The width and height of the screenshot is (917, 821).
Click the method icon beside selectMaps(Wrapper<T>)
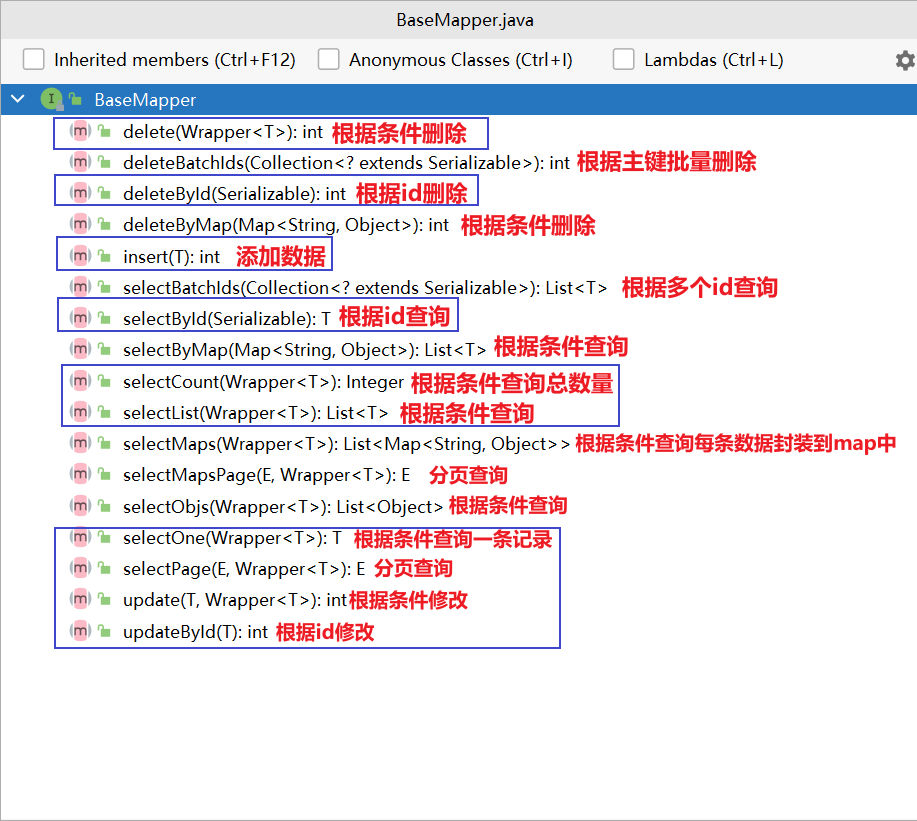[80, 443]
